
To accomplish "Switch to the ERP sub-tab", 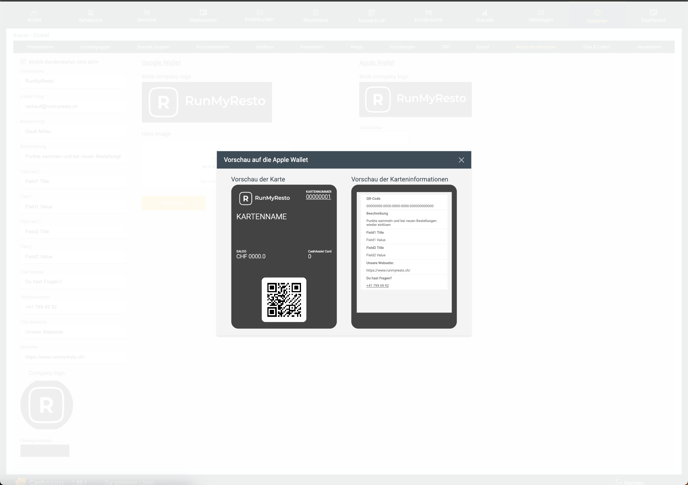I will (446, 47).
